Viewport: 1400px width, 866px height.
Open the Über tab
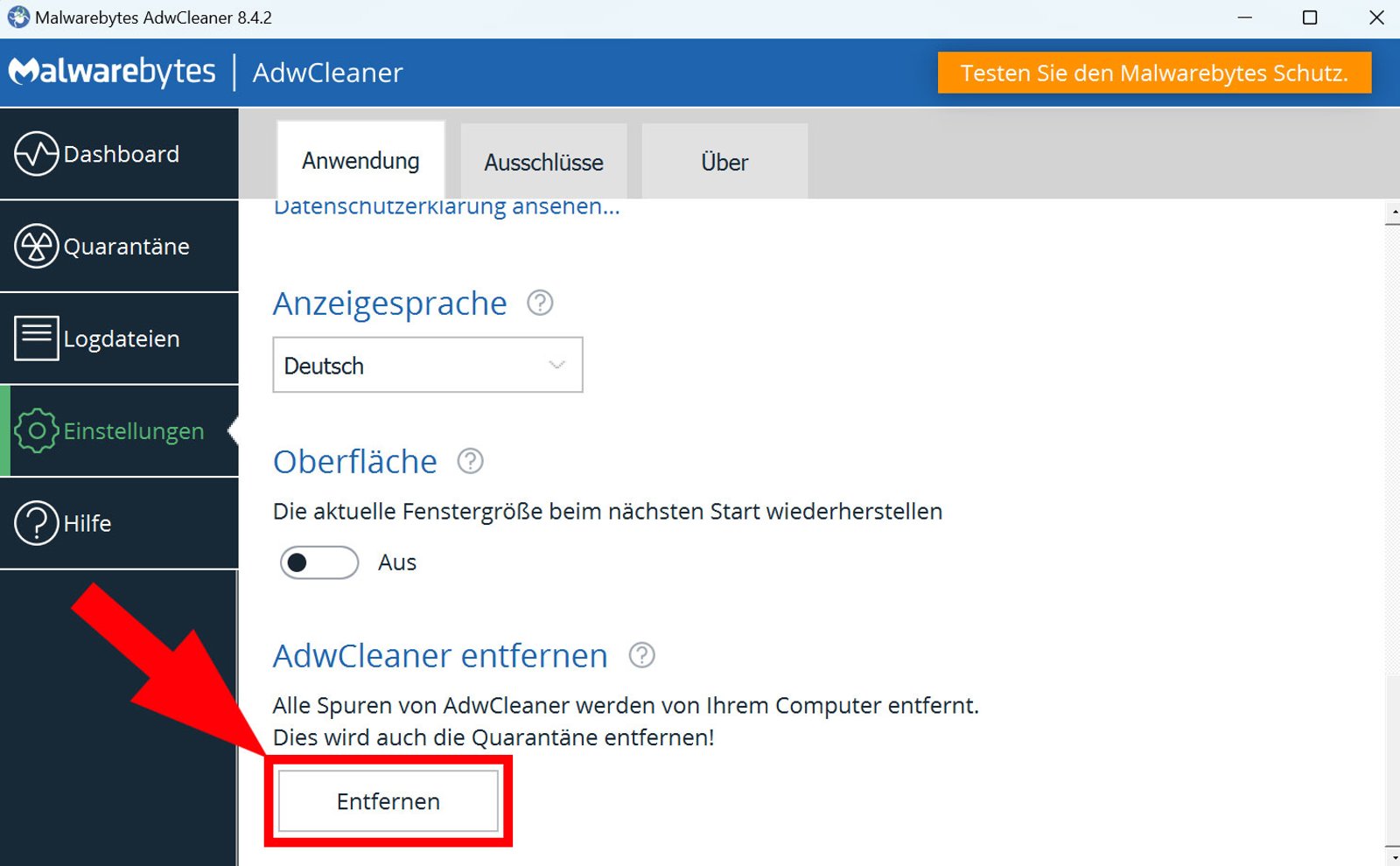(724, 161)
